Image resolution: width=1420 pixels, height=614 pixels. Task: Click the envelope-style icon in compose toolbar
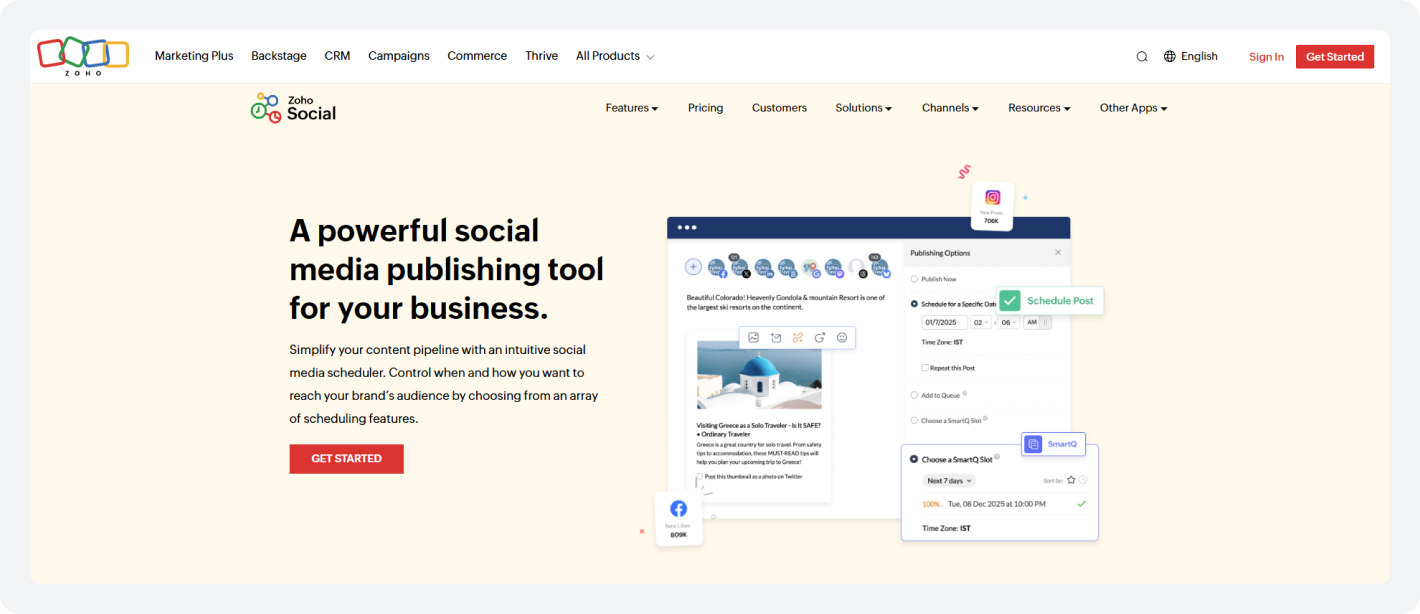pyautogui.click(x=775, y=338)
